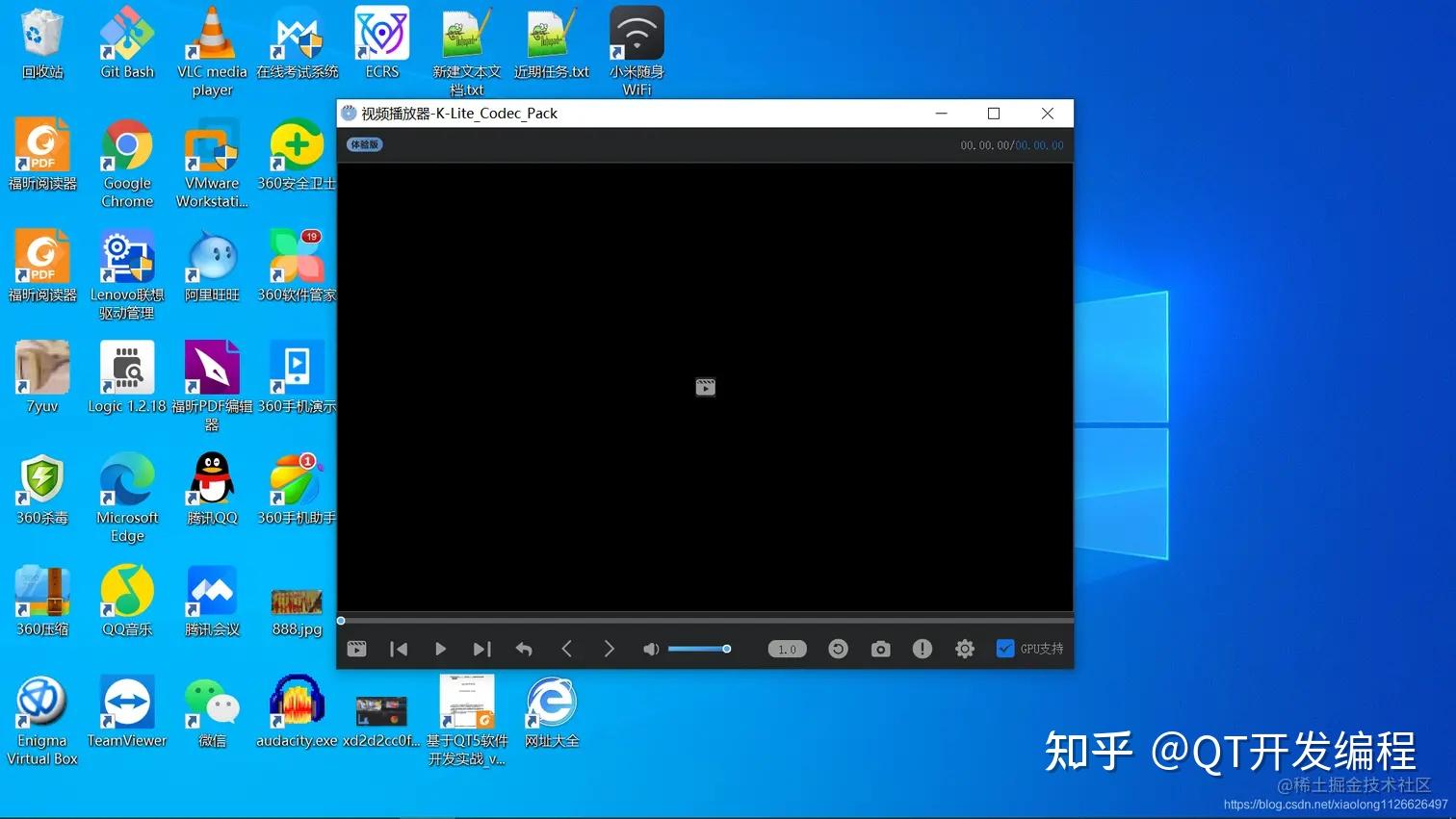The height and width of the screenshot is (819, 1456).
Task: Click the loop replay icon
Action: coord(838,648)
